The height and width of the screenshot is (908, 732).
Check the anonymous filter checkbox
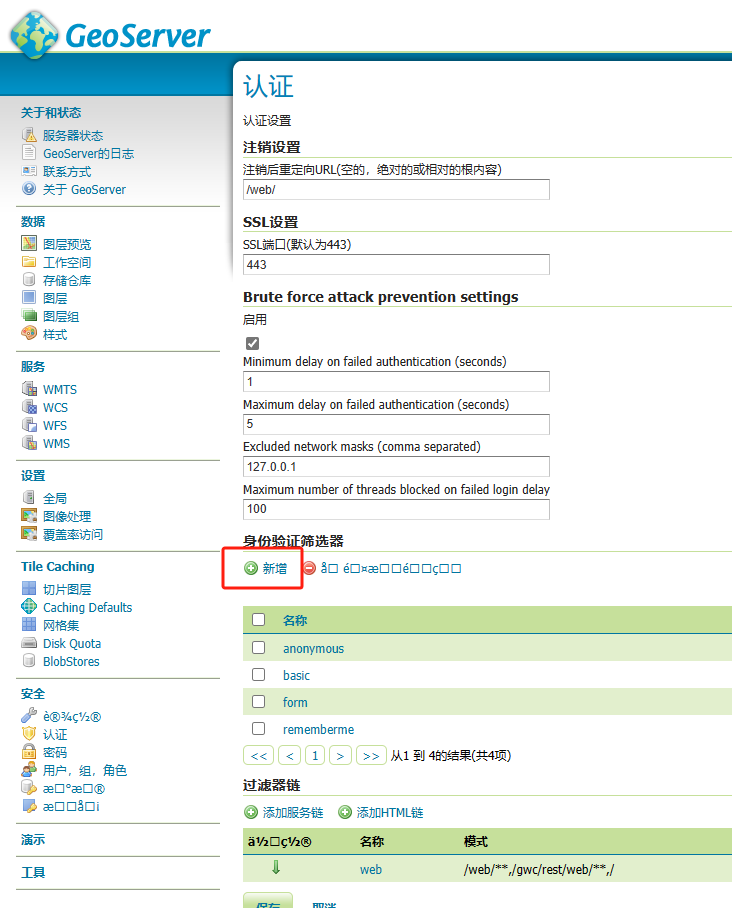coord(259,648)
